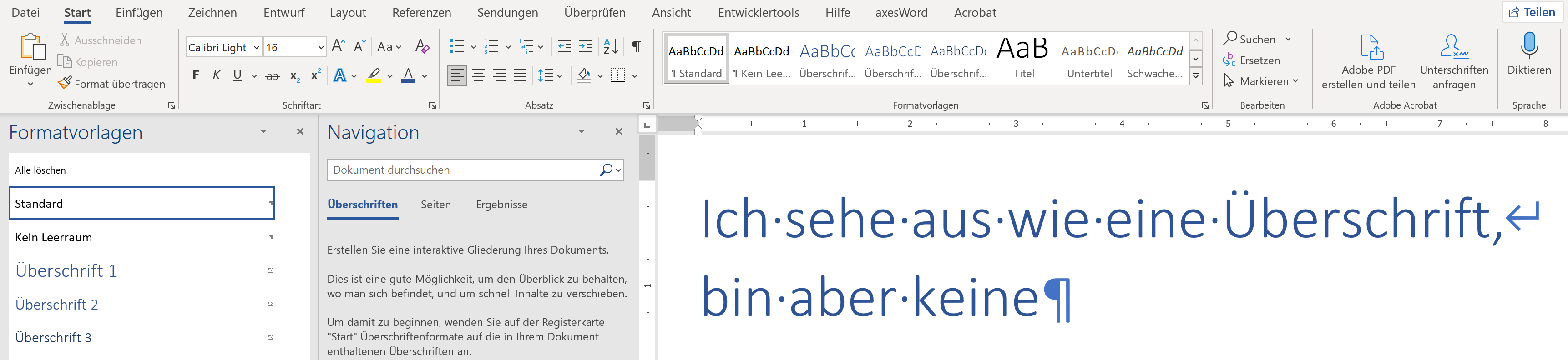This screenshot has height=360, width=1568.
Task: Open the font size dropdown
Action: (x=321, y=47)
